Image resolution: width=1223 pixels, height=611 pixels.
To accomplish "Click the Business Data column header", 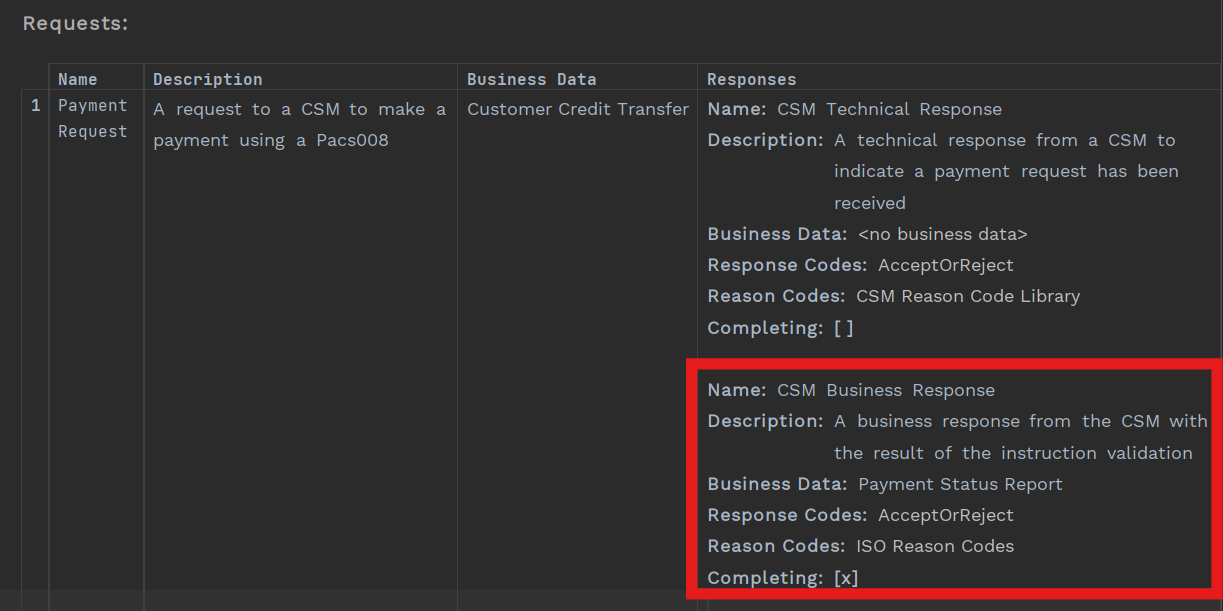I will tap(531, 79).
